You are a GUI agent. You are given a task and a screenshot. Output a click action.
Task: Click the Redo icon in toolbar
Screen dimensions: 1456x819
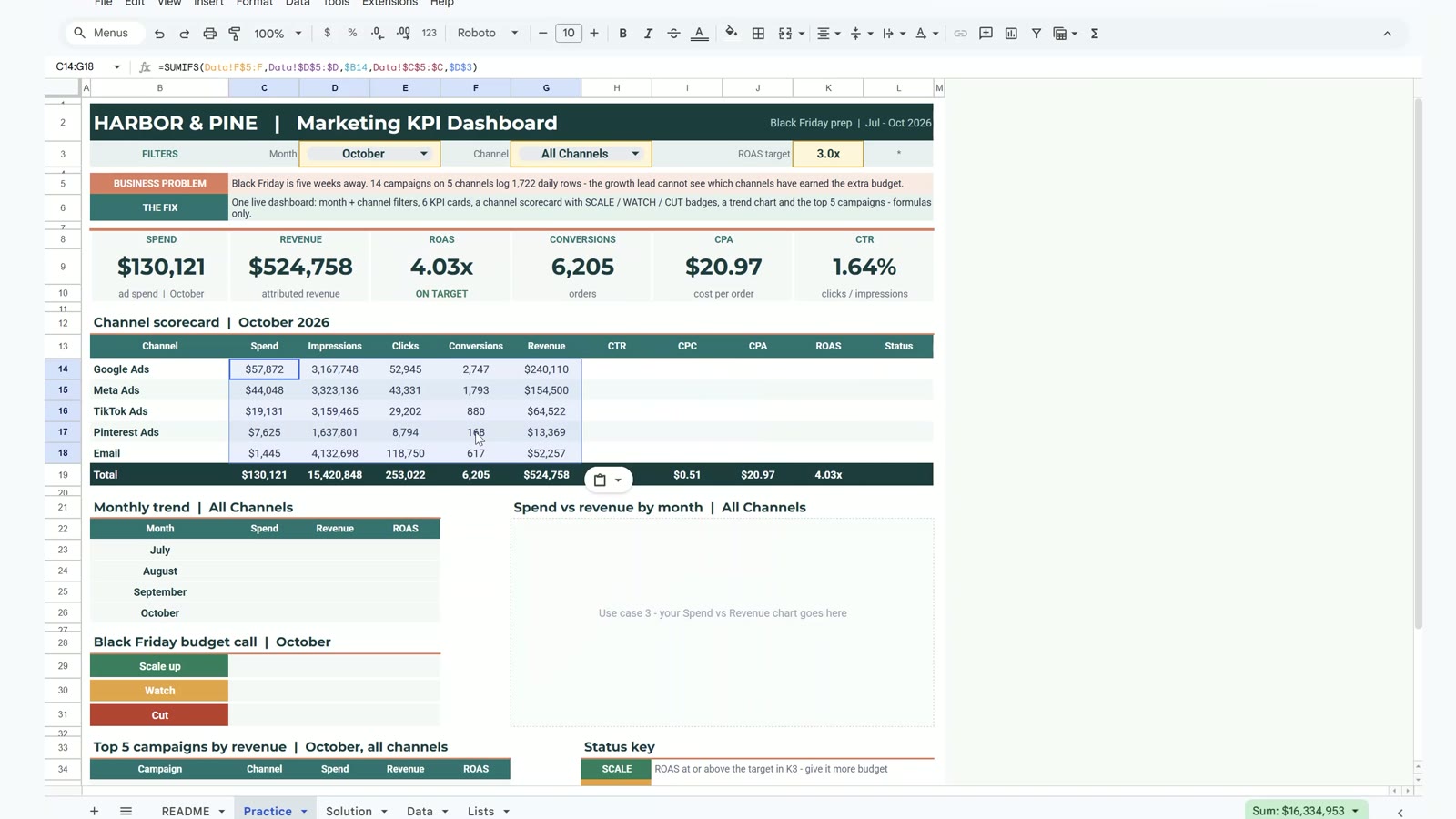click(x=184, y=34)
